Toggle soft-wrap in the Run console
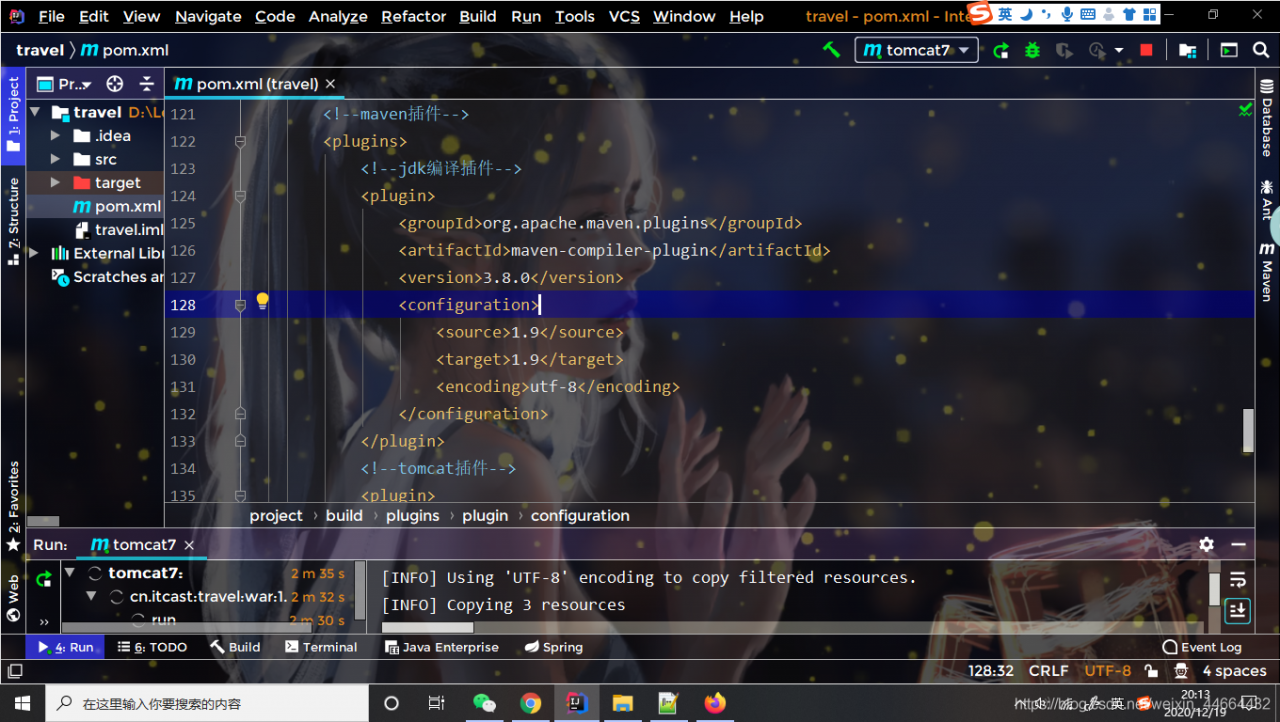Viewport: 1280px width, 722px height. click(1238, 580)
